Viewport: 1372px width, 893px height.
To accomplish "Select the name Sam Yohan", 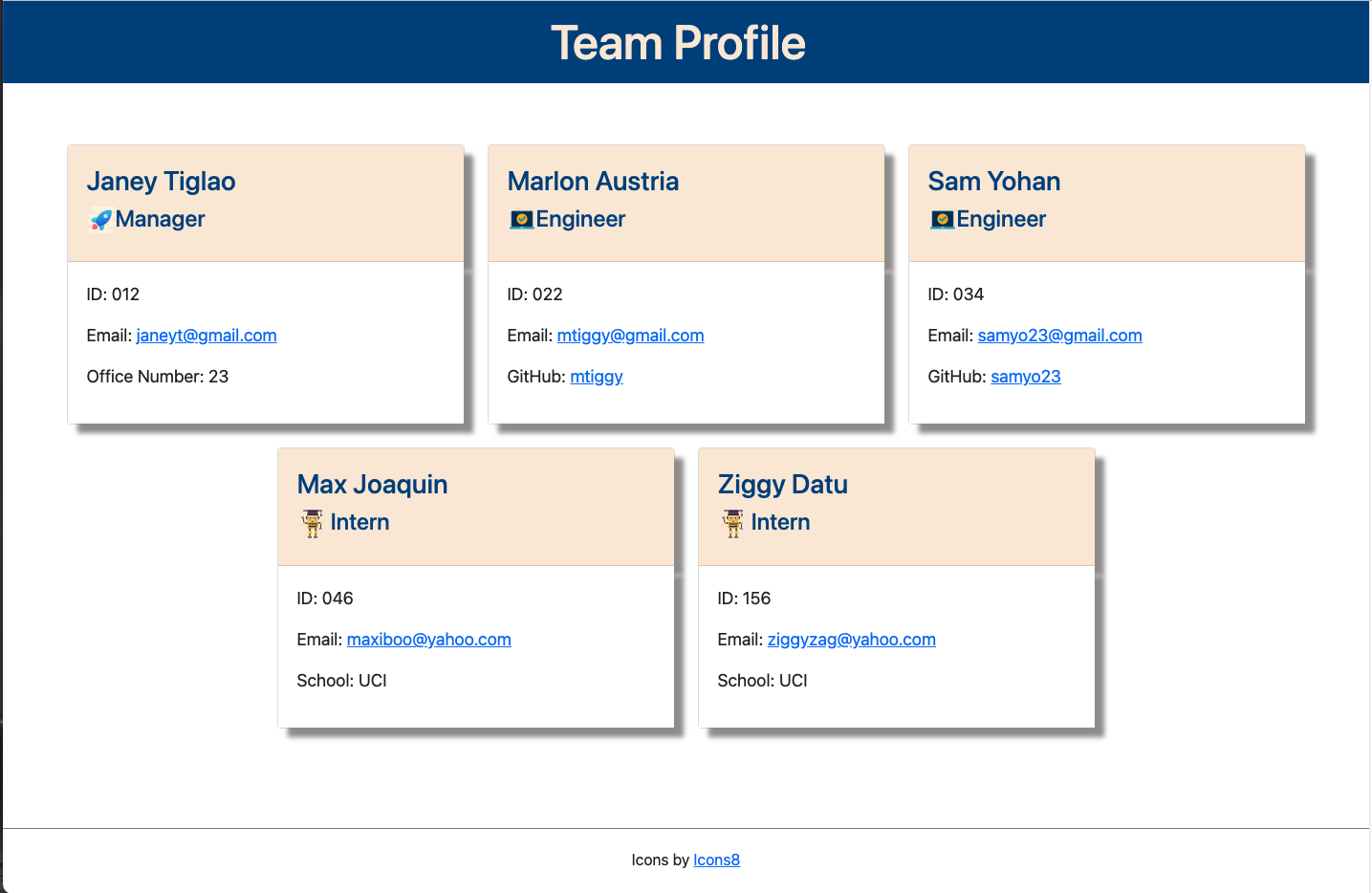I will pyautogui.click(x=993, y=182).
